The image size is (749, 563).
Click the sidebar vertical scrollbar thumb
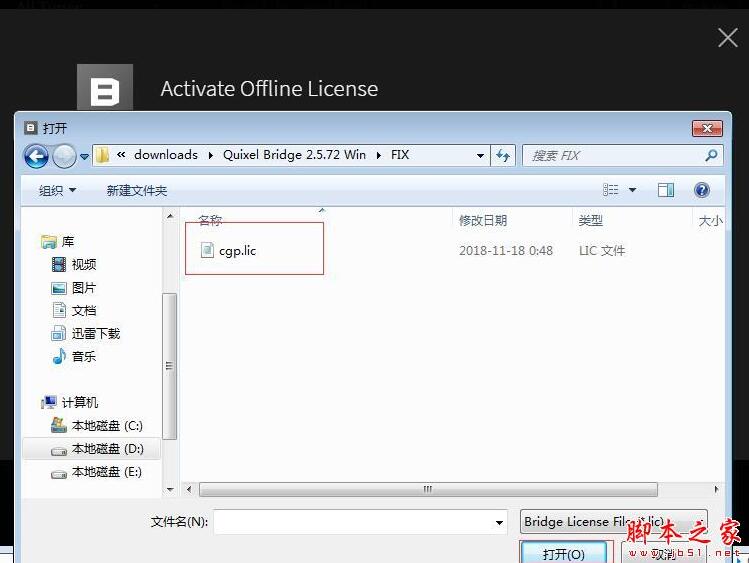pos(170,366)
